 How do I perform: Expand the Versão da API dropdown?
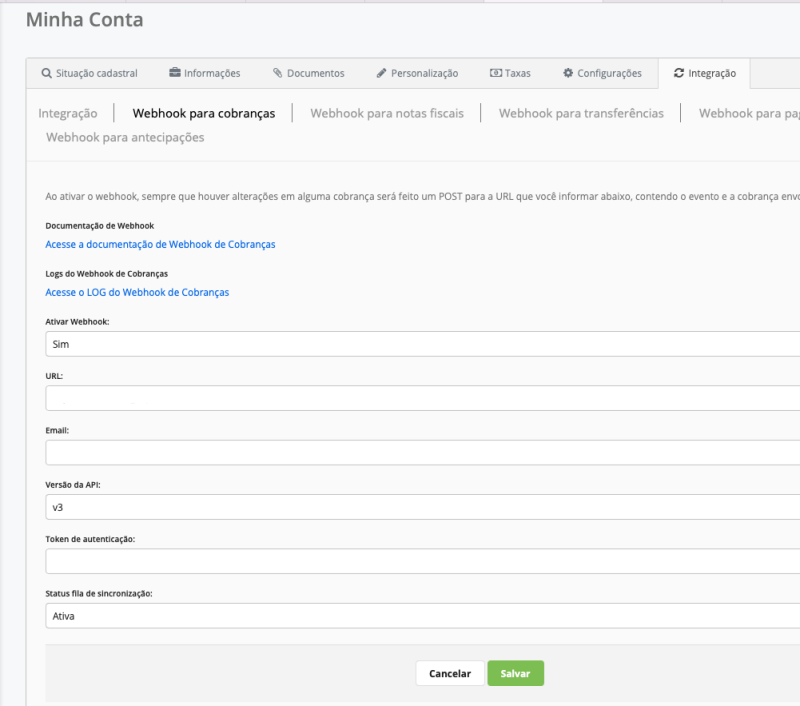pyautogui.click(x=422, y=507)
